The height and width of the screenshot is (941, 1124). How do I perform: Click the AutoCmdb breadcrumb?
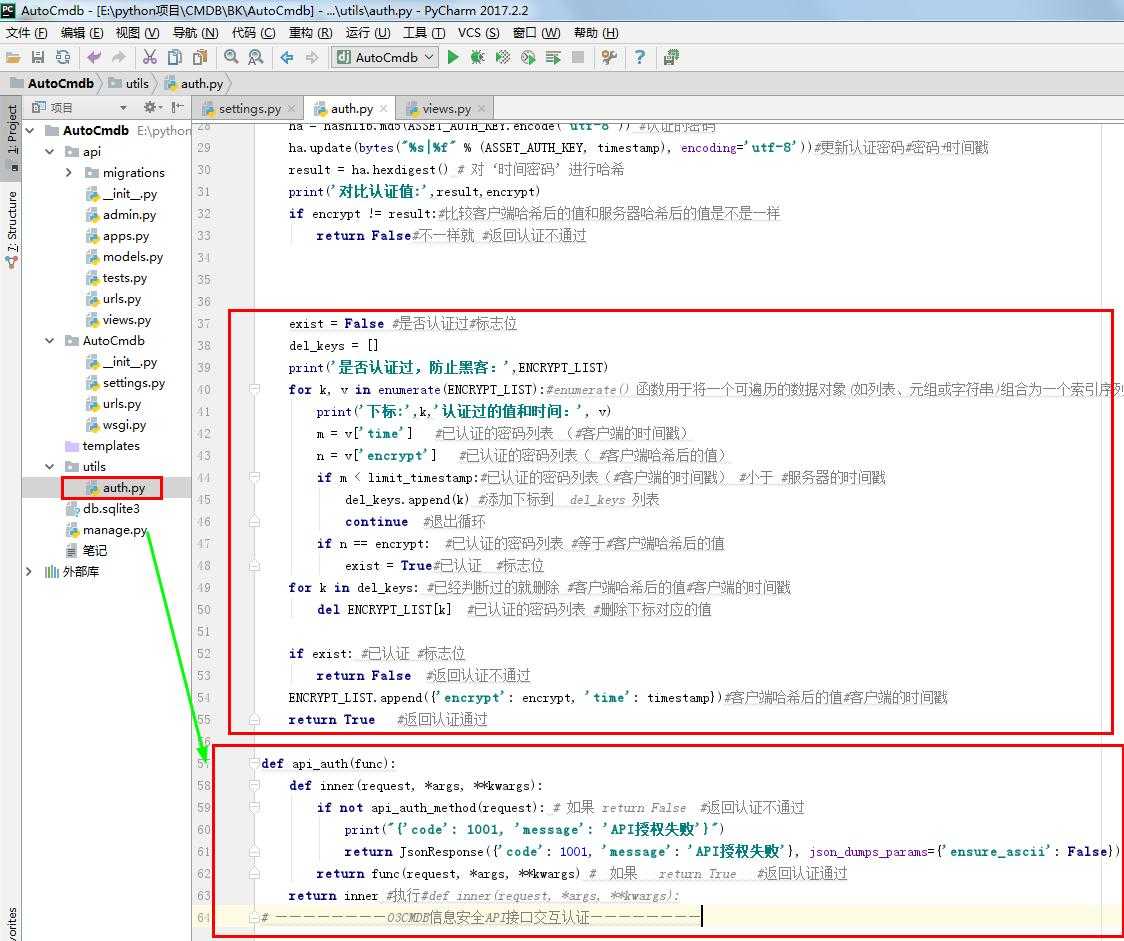coord(52,83)
